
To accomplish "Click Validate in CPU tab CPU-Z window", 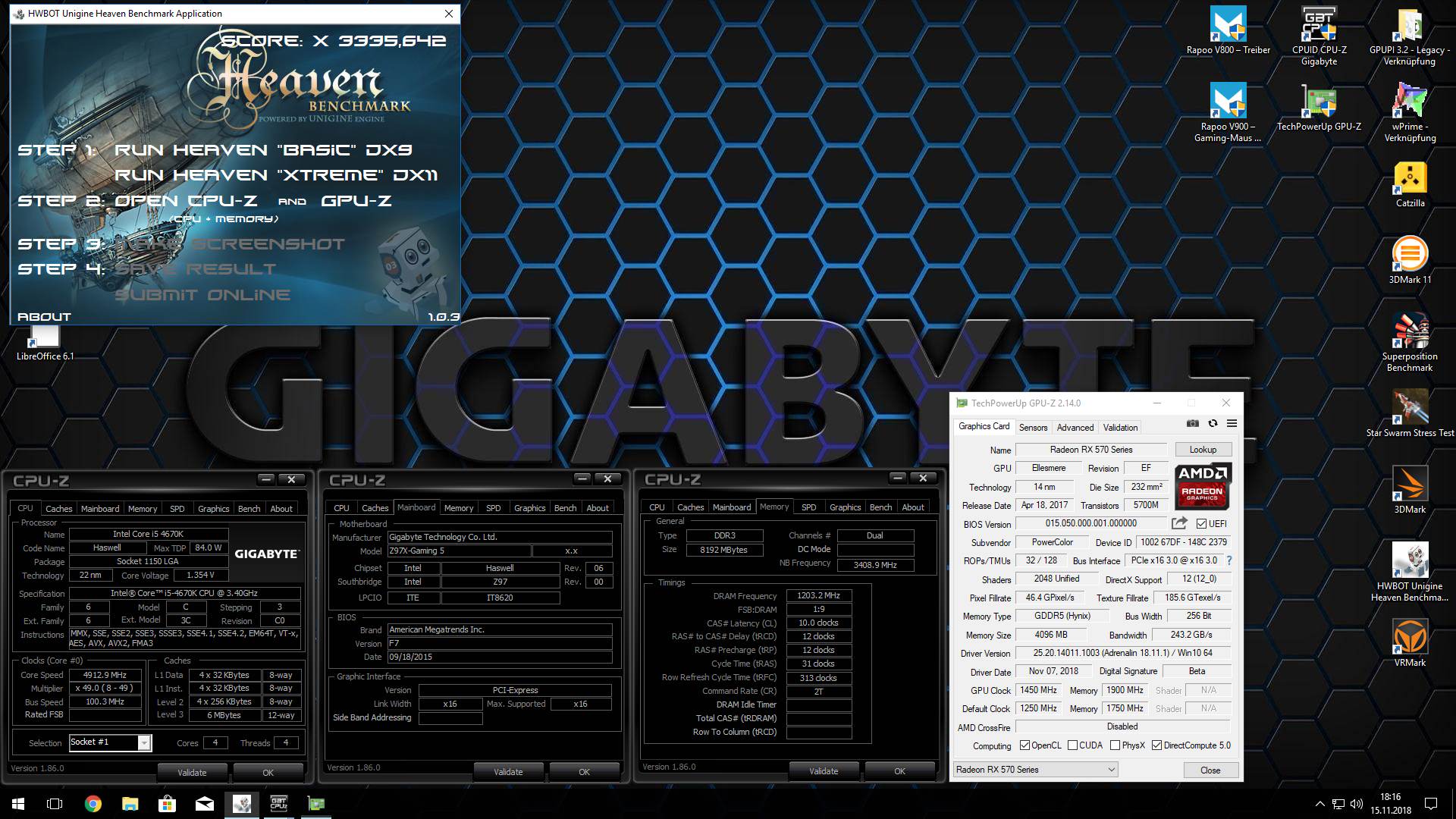I will tap(192, 773).
